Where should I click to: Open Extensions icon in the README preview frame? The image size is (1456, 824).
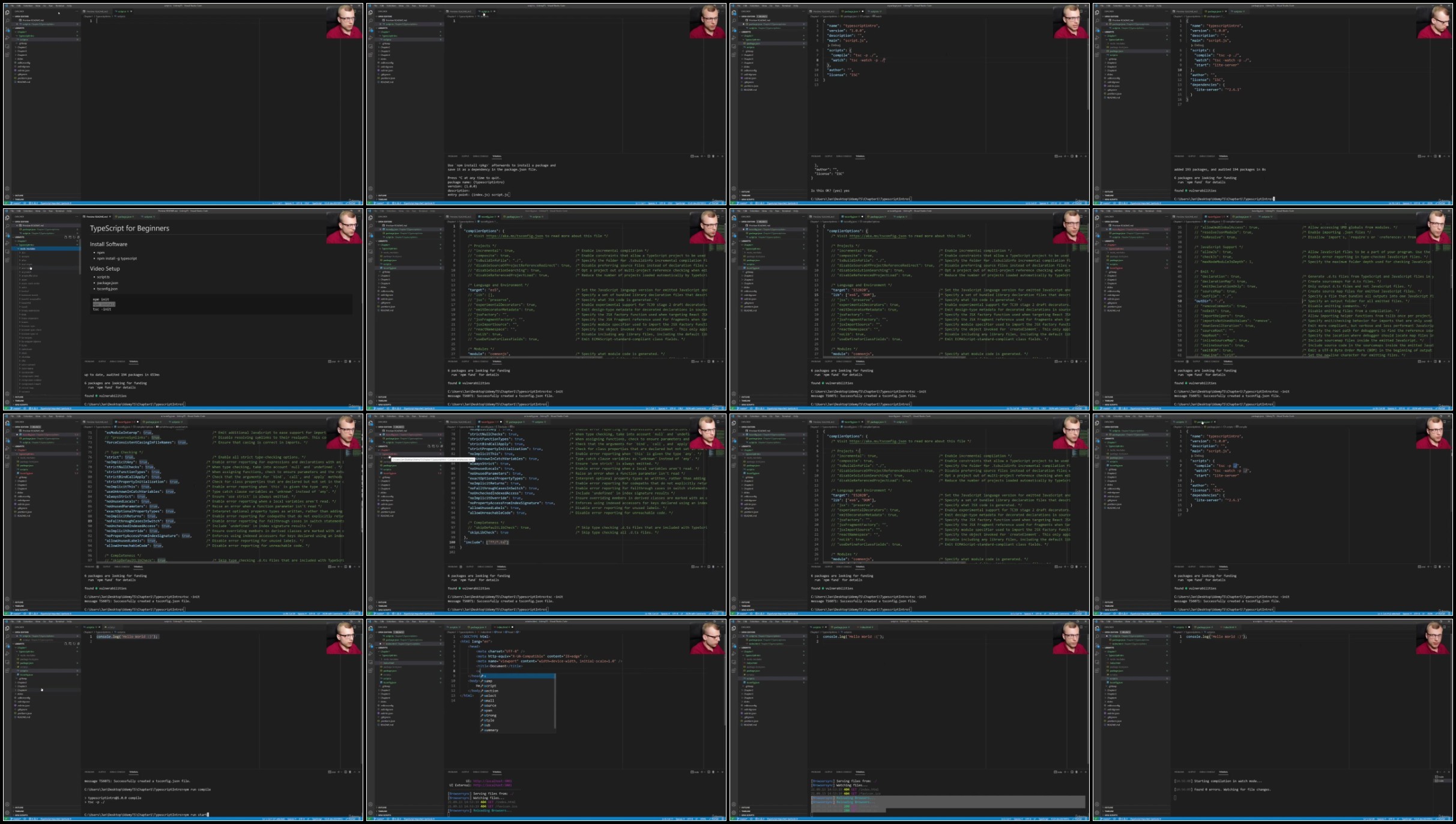(x=7, y=260)
